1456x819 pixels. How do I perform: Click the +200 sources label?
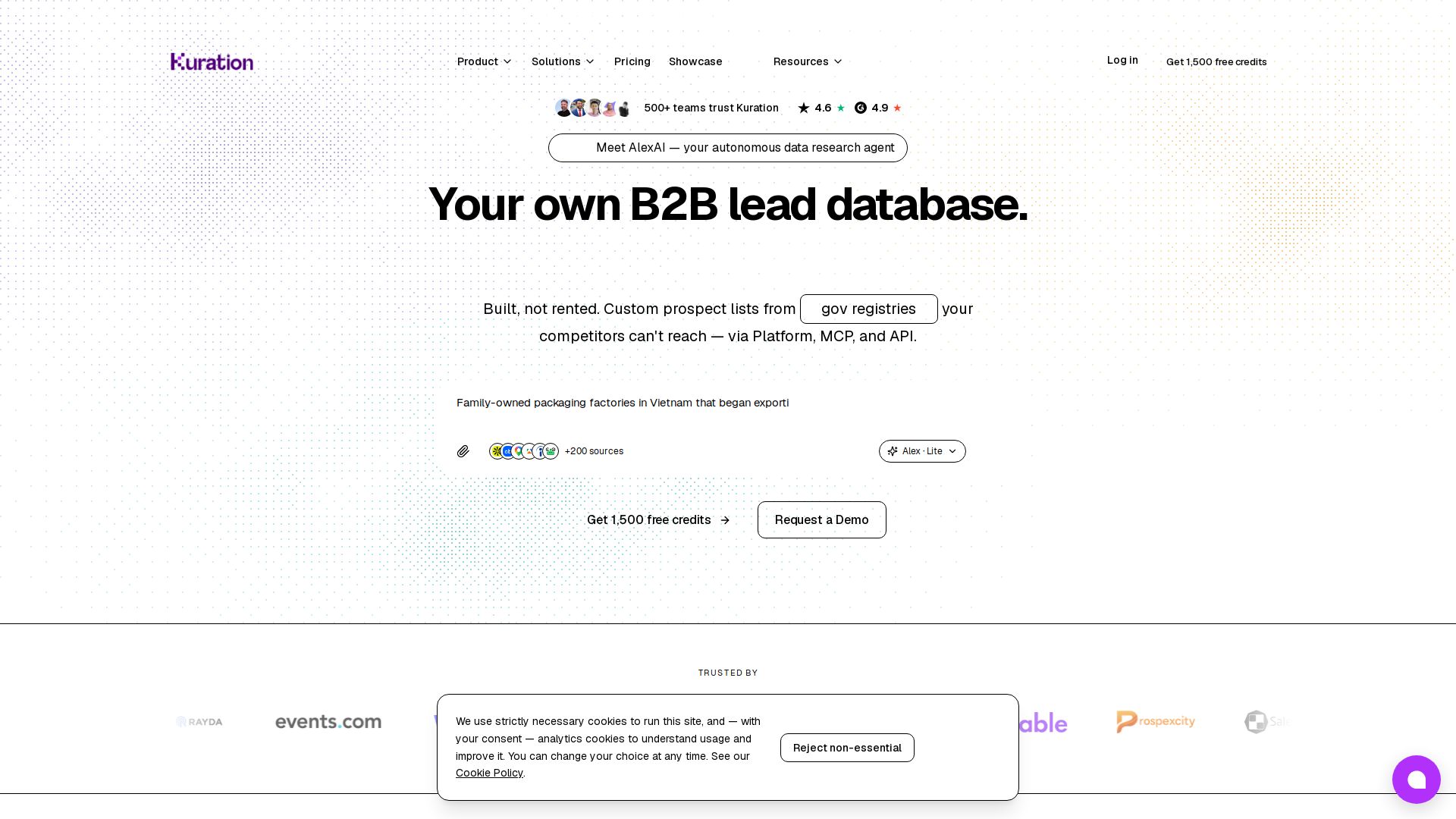pos(594,451)
